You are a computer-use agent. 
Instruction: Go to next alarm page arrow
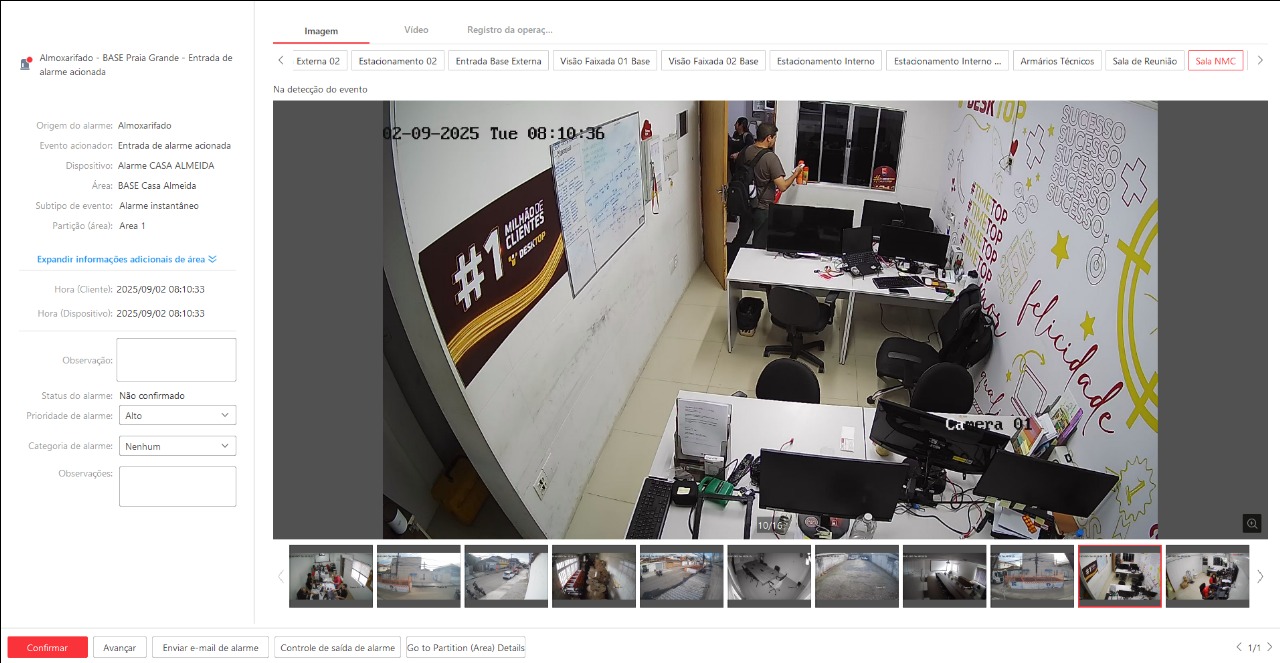(x=1270, y=648)
